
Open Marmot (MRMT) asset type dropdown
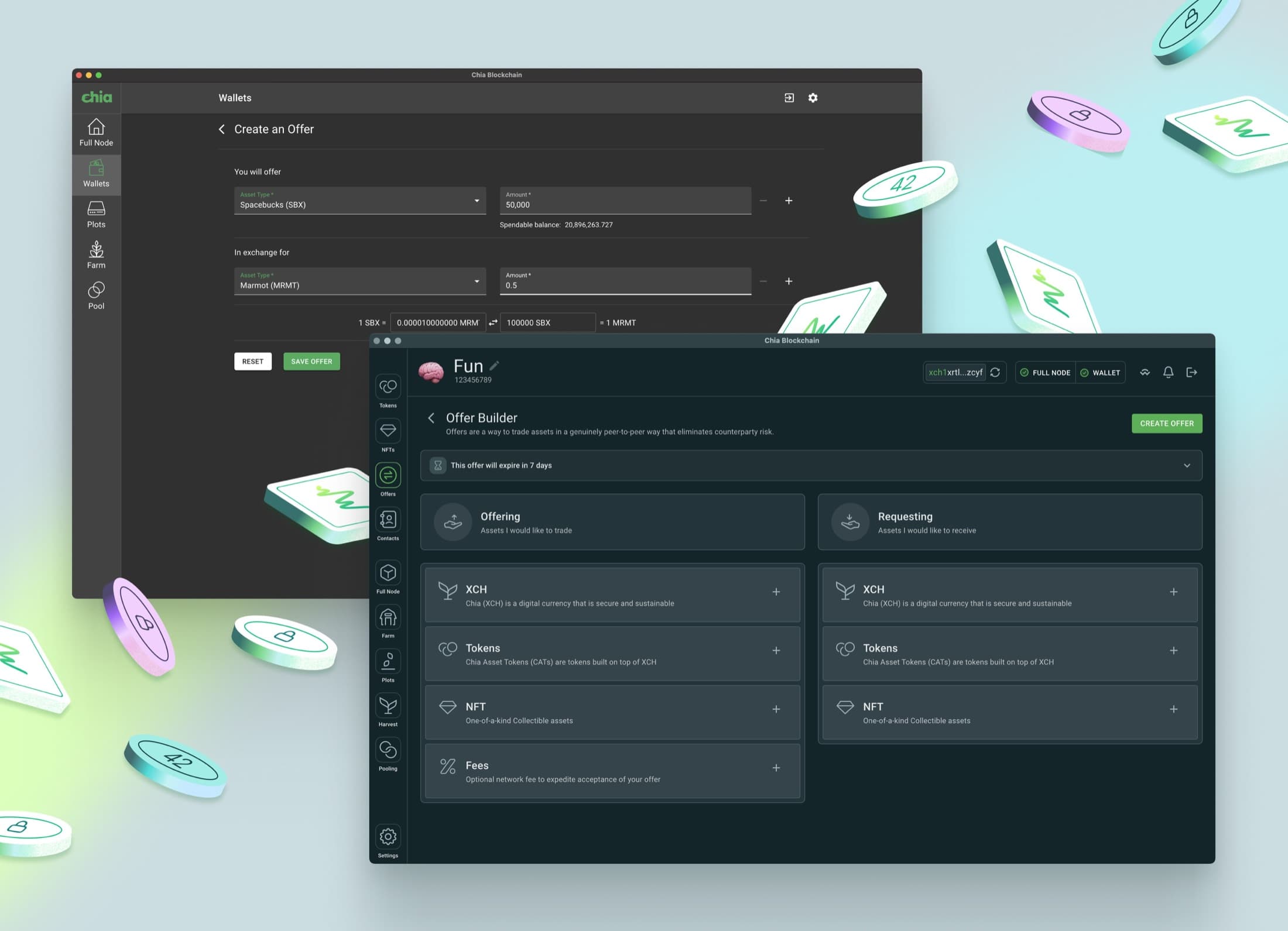click(360, 281)
